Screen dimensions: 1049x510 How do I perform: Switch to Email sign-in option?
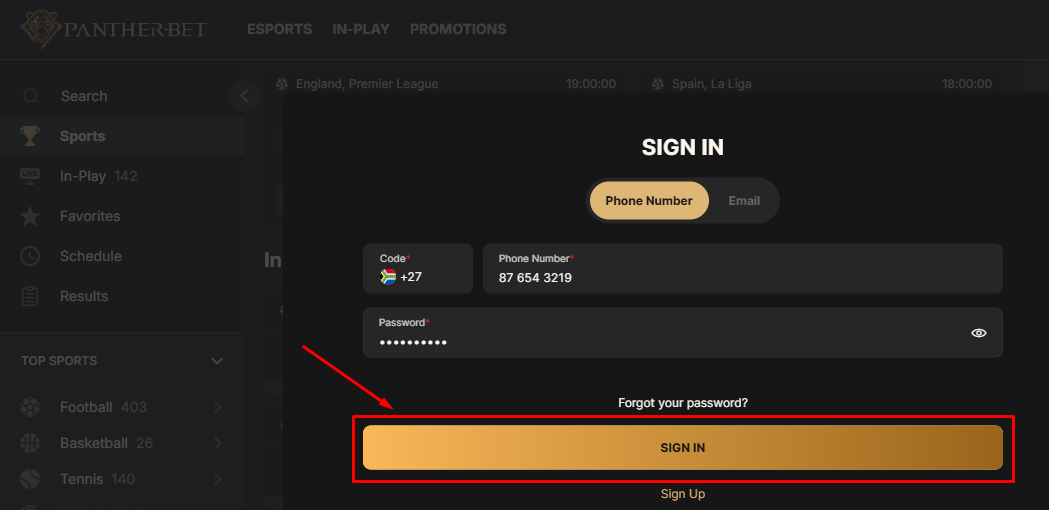pyautogui.click(x=744, y=201)
